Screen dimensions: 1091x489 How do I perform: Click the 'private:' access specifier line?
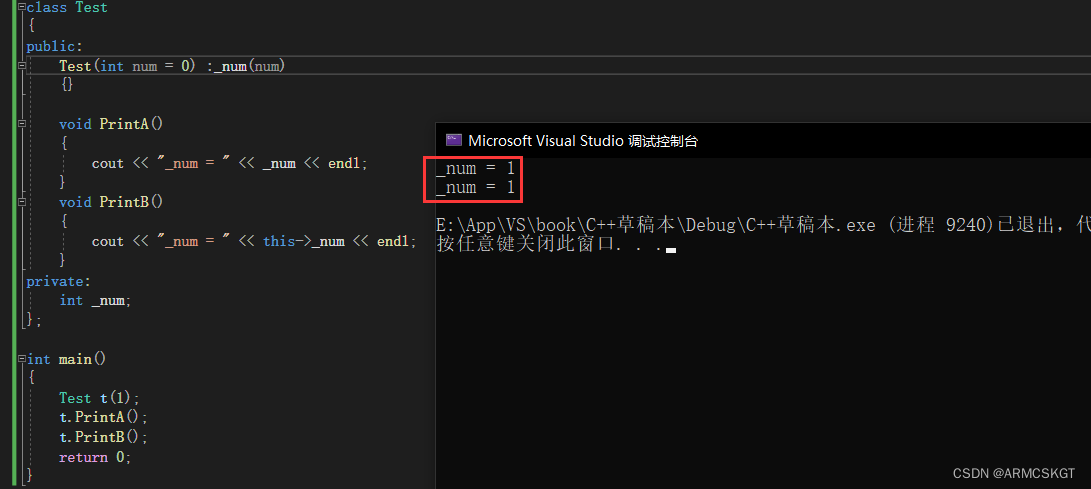58,281
